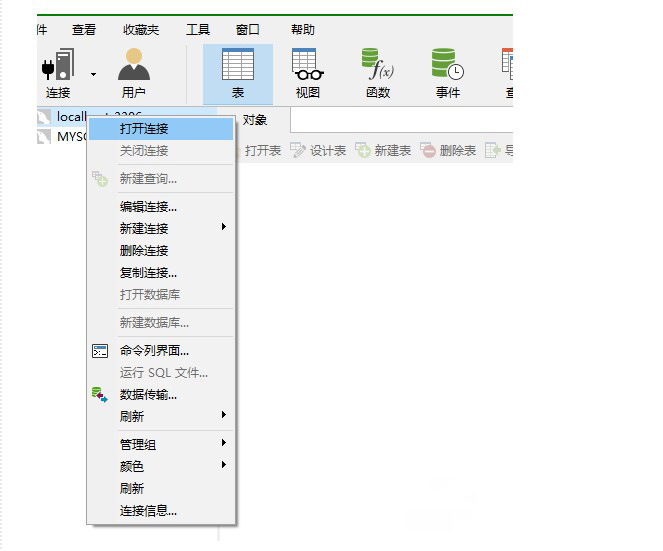Screen dimensions: 663x551
Task: Switch to the 对象 tab
Action: tap(255, 120)
